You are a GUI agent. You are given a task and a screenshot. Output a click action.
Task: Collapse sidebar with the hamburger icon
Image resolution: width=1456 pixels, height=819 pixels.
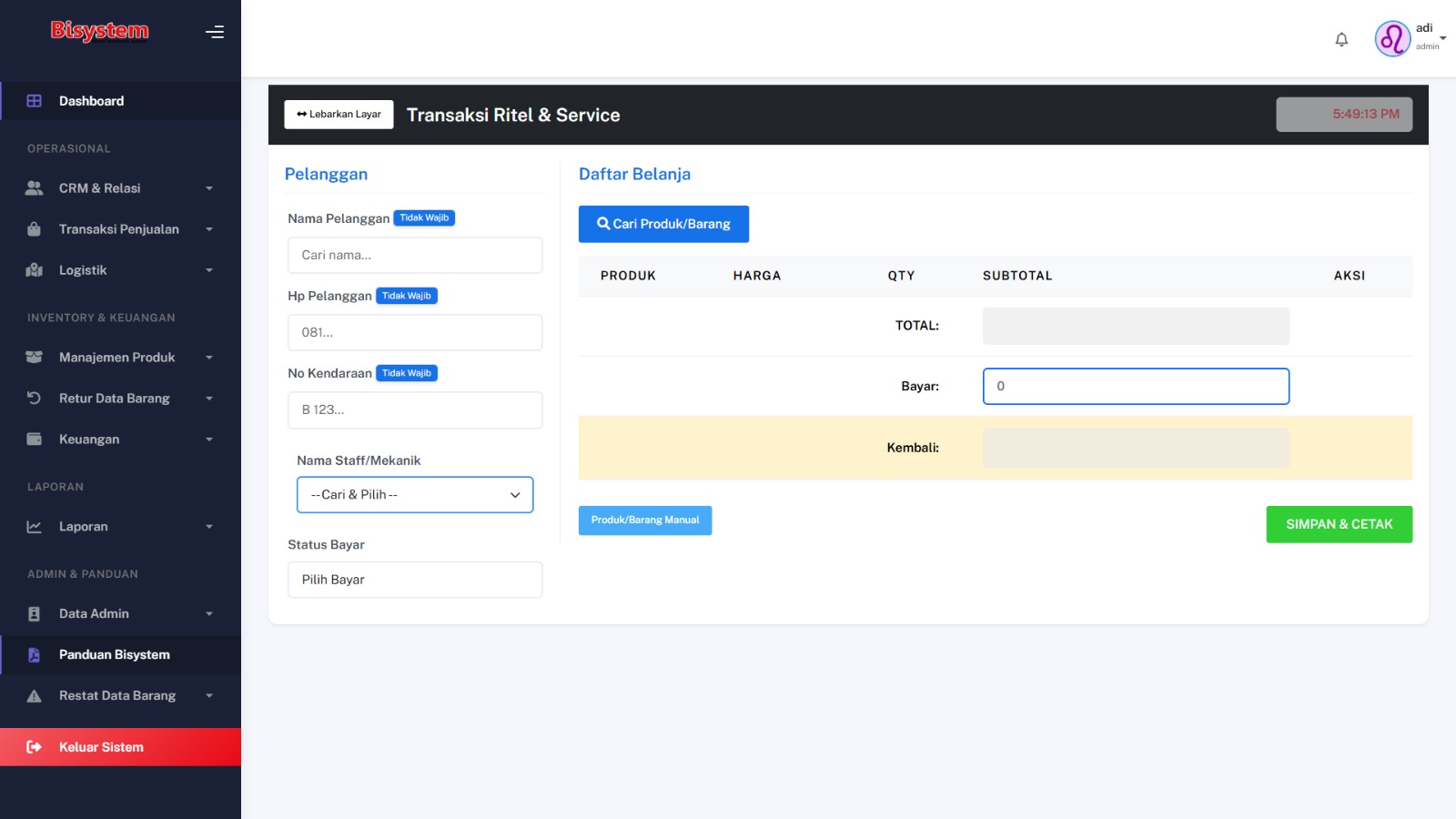(215, 32)
